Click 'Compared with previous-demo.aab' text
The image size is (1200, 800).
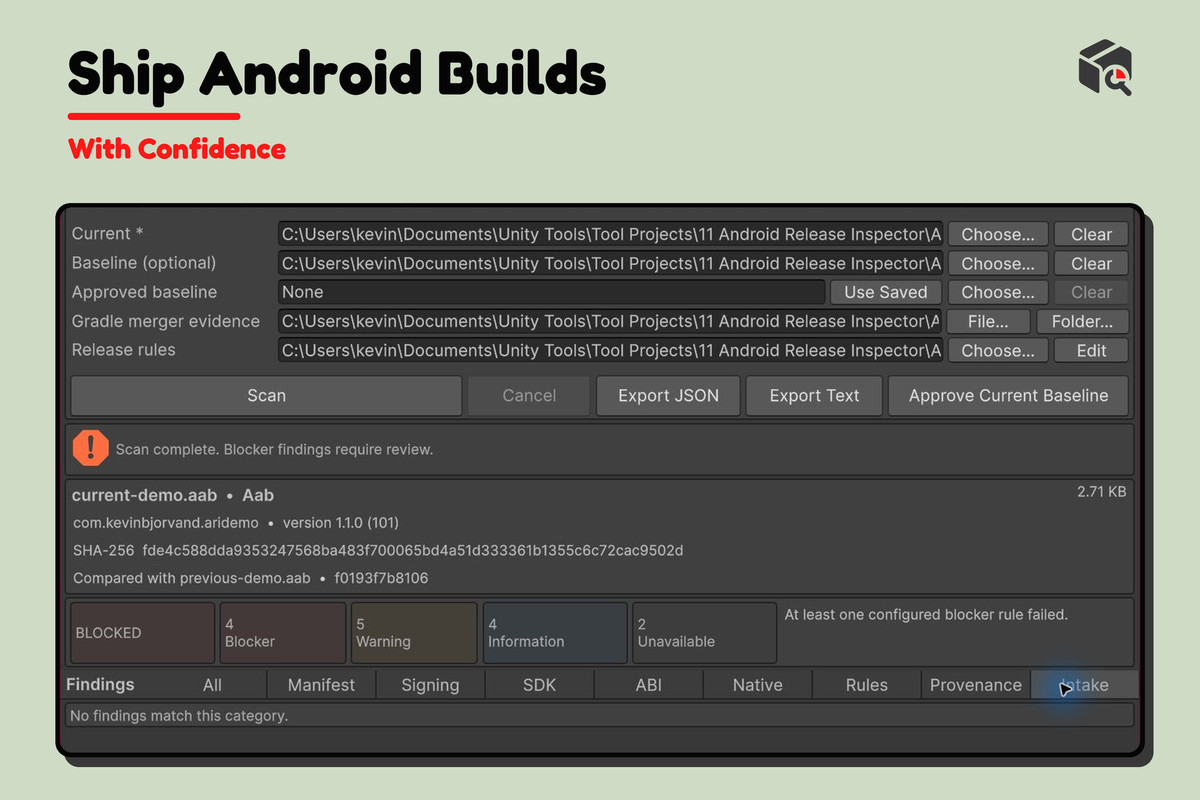click(192, 578)
